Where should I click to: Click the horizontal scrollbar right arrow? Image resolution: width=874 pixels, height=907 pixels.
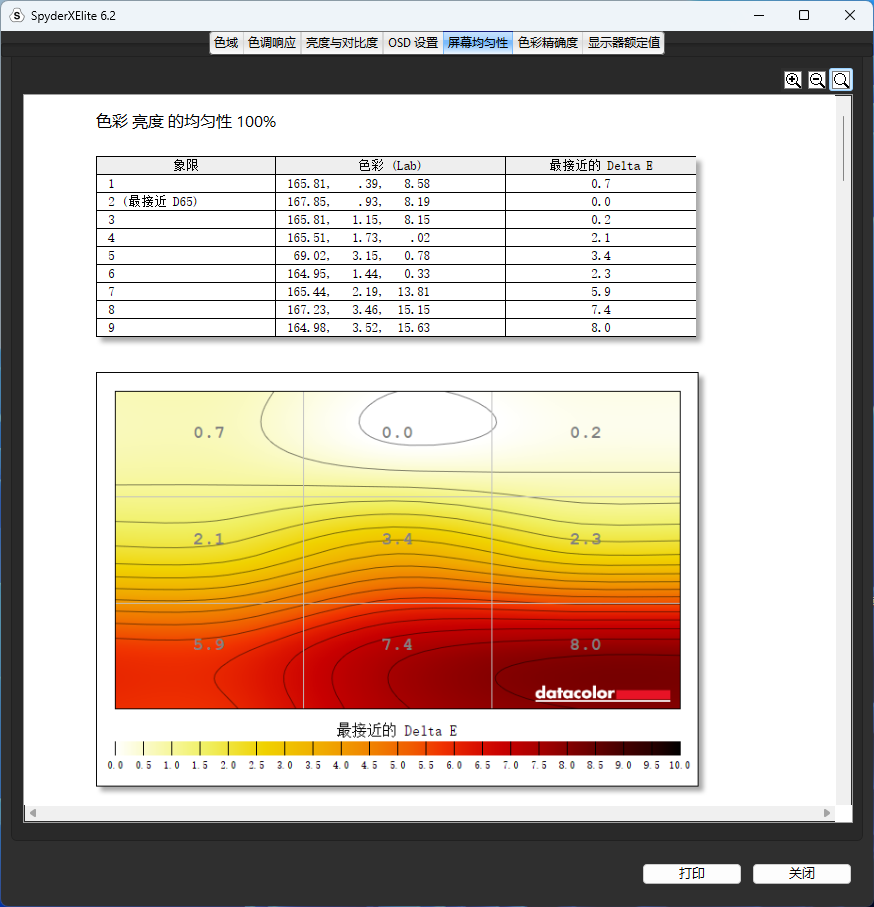[827, 813]
